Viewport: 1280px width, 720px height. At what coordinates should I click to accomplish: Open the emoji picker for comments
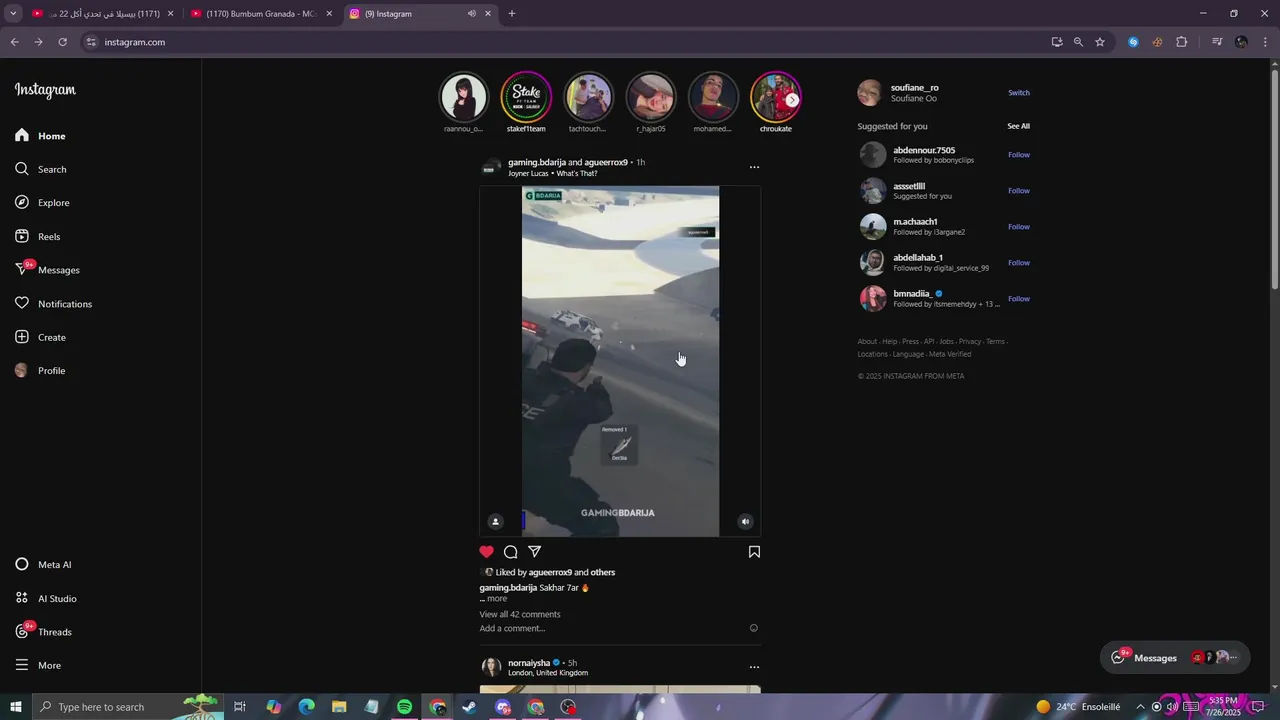[754, 629]
